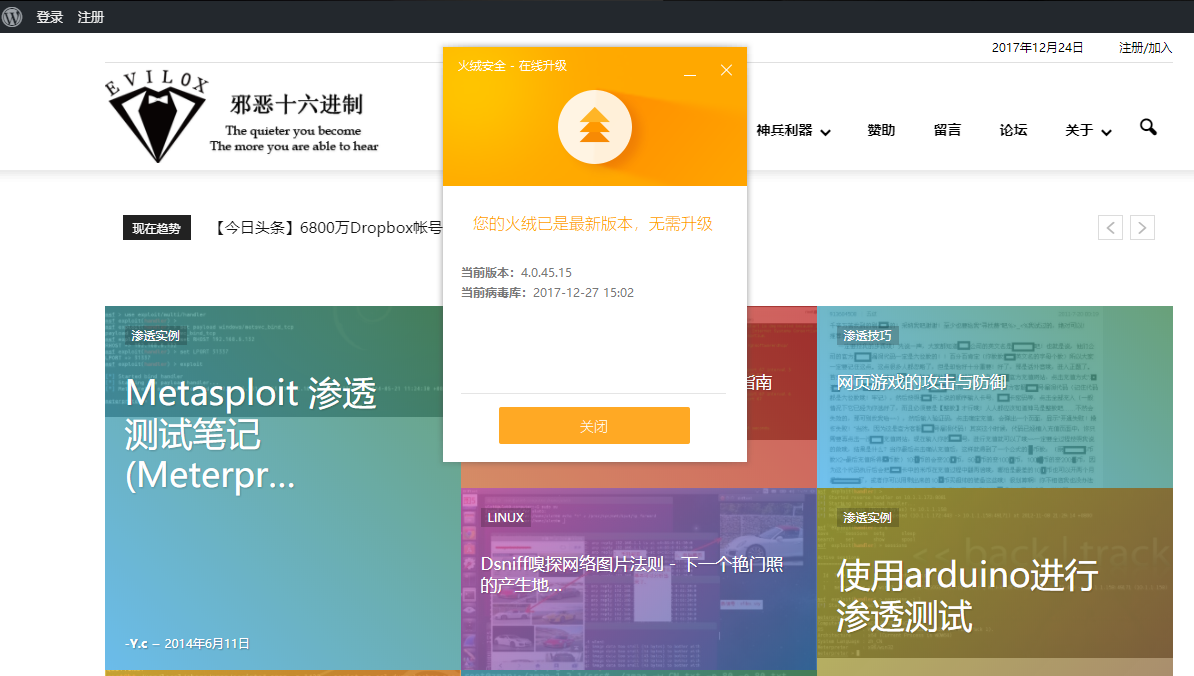Show next trending item arrow

[1142, 228]
